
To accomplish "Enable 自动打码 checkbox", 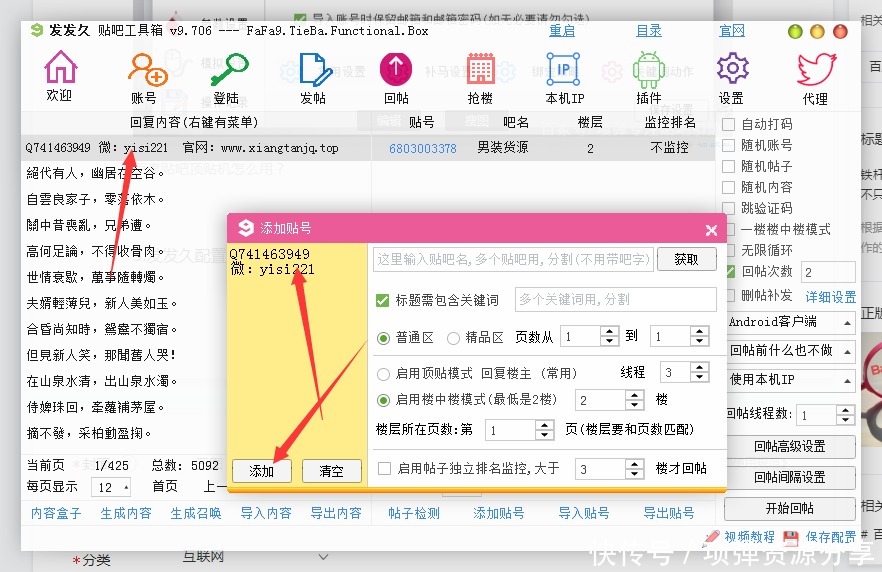I will [x=728, y=124].
